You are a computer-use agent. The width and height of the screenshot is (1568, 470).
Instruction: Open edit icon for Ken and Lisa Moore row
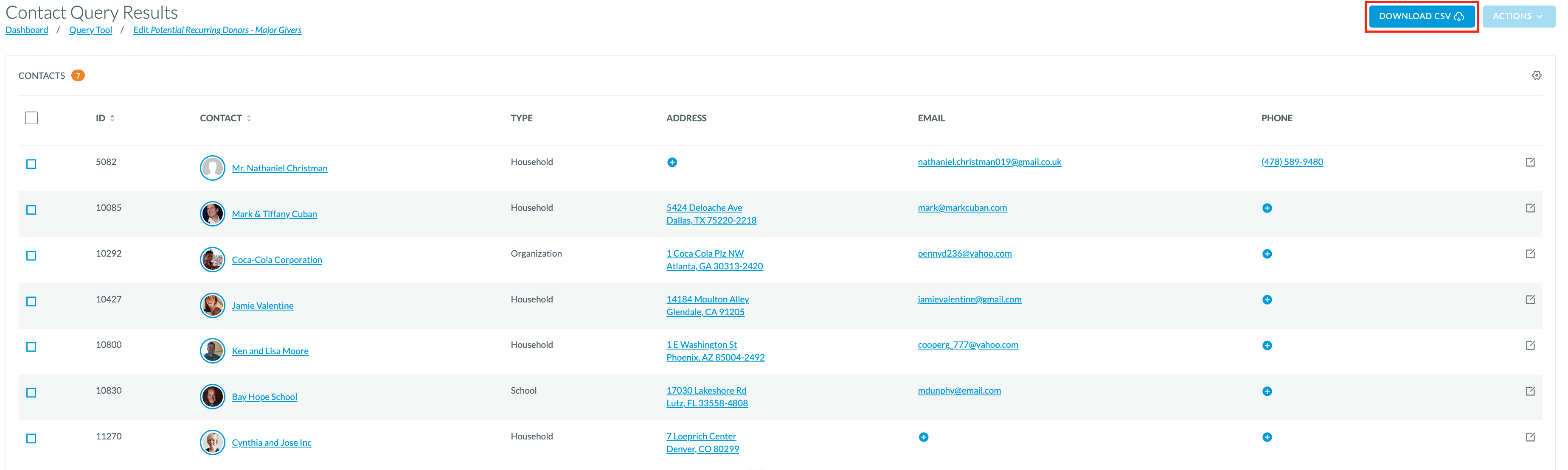pos(1530,345)
